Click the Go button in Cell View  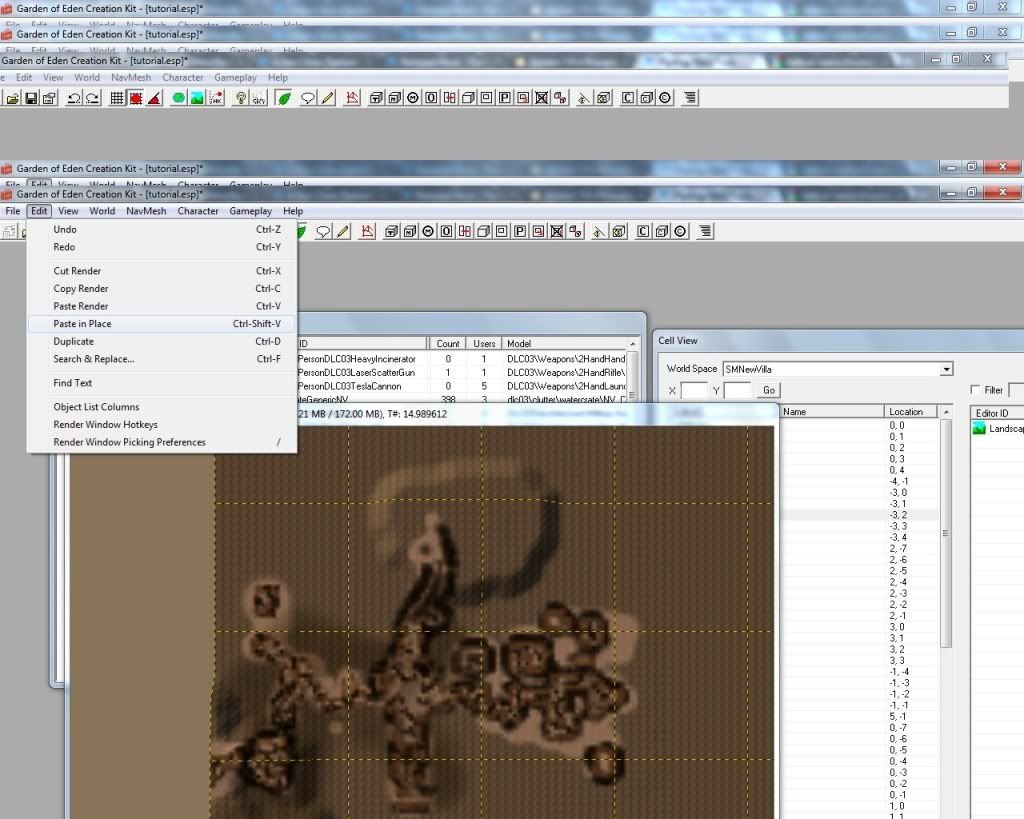pyautogui.click(x=769, y=390)
